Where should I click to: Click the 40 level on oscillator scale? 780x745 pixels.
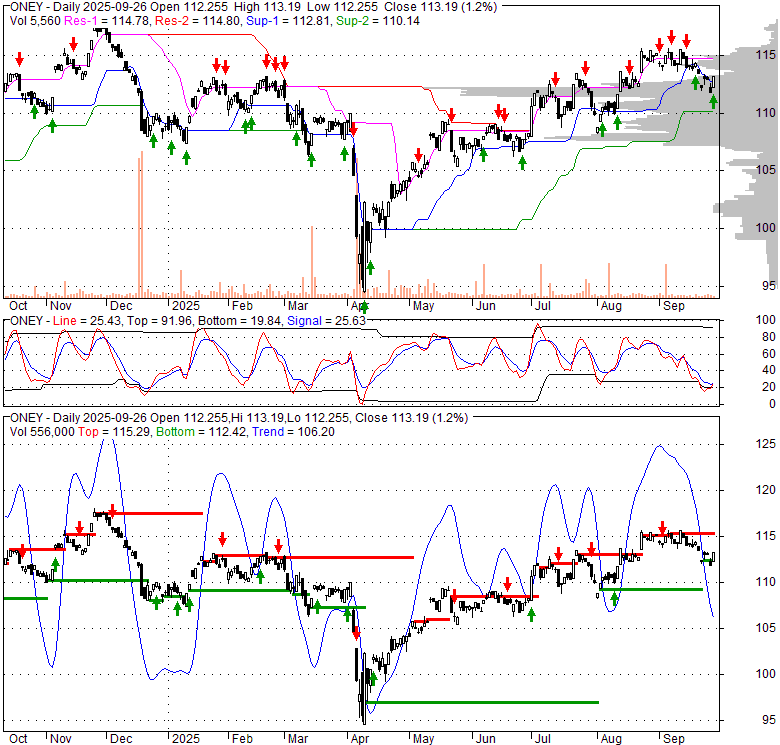[x=769, y=370]
